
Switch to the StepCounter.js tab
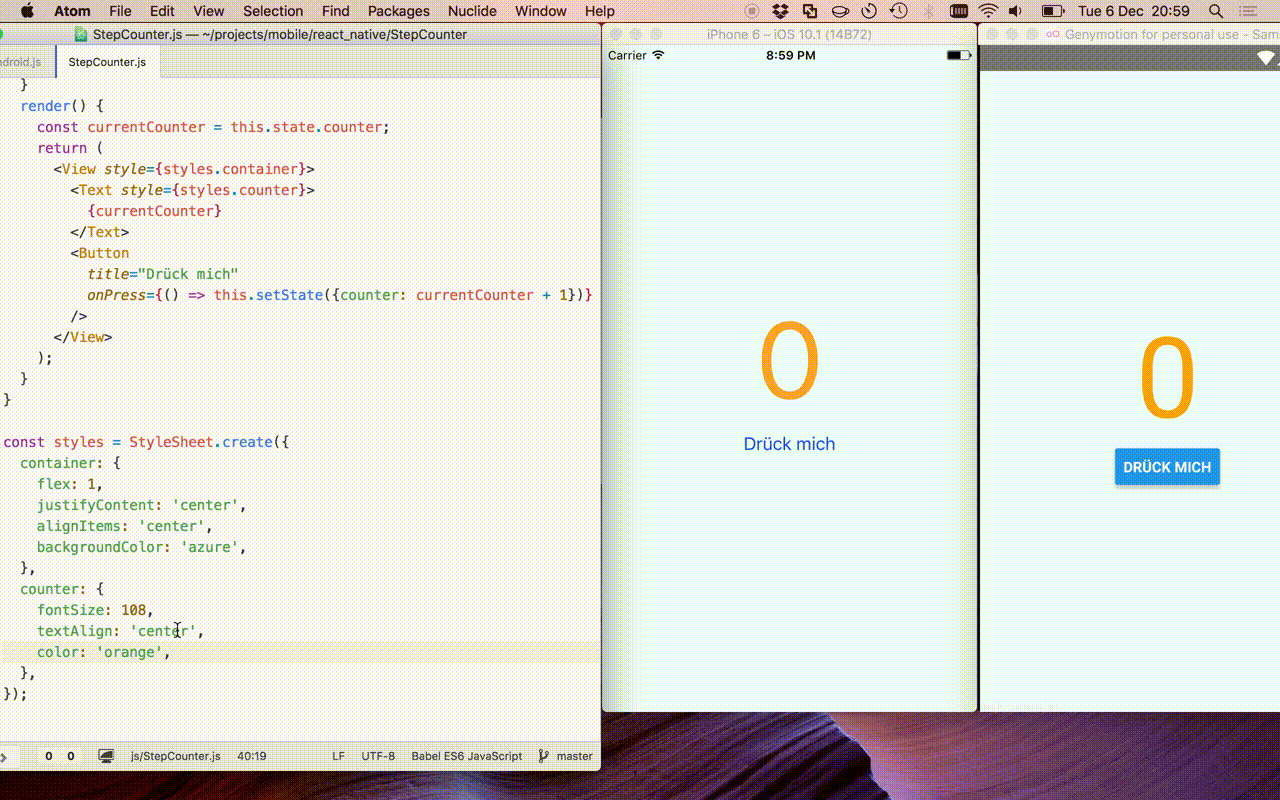point(109,60)
